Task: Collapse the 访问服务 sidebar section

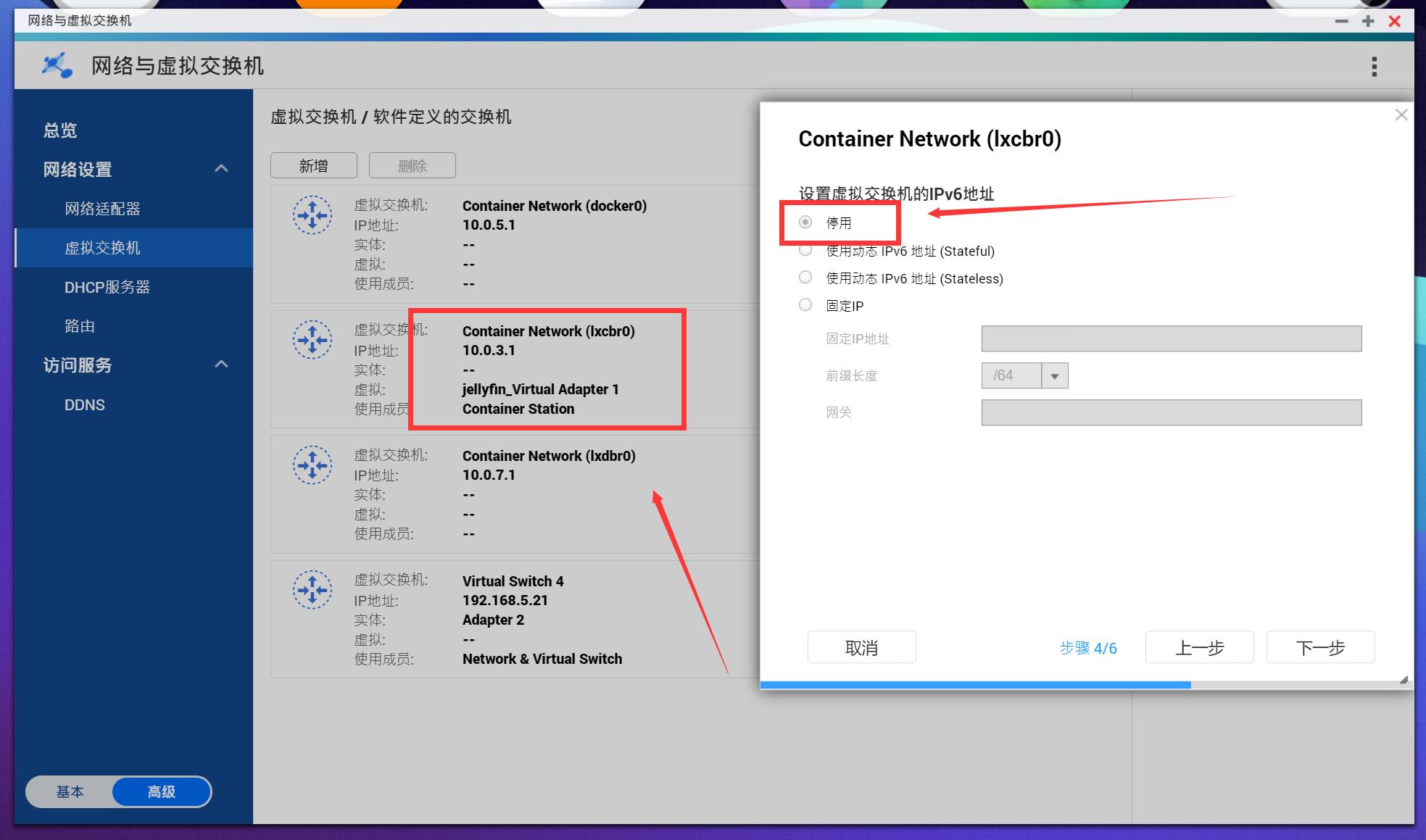Action: pos(221,365)
